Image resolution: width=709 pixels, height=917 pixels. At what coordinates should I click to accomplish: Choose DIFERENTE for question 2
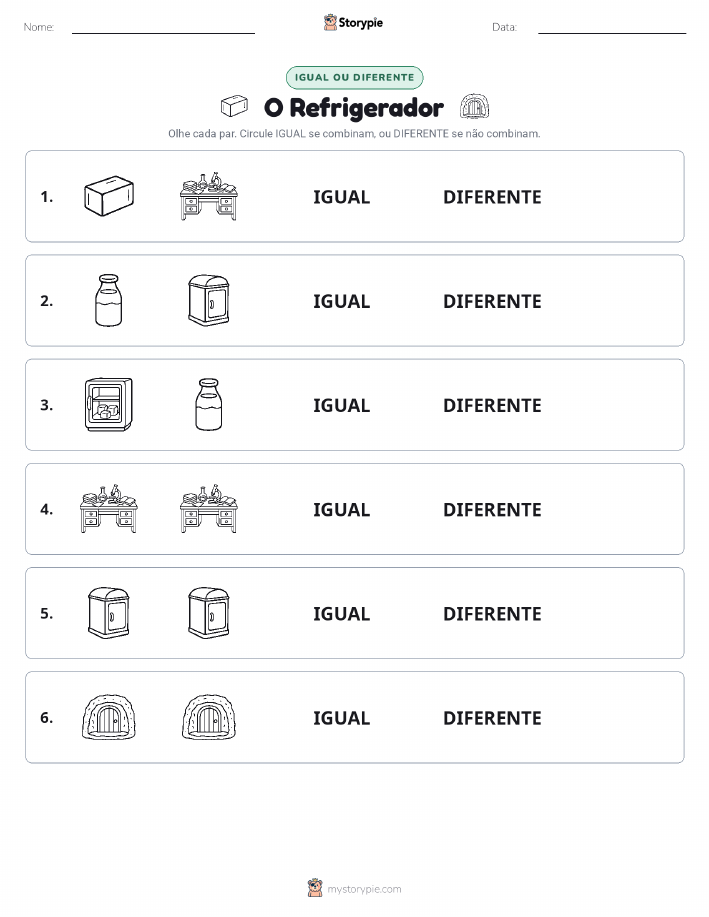[x=492, y=301]
